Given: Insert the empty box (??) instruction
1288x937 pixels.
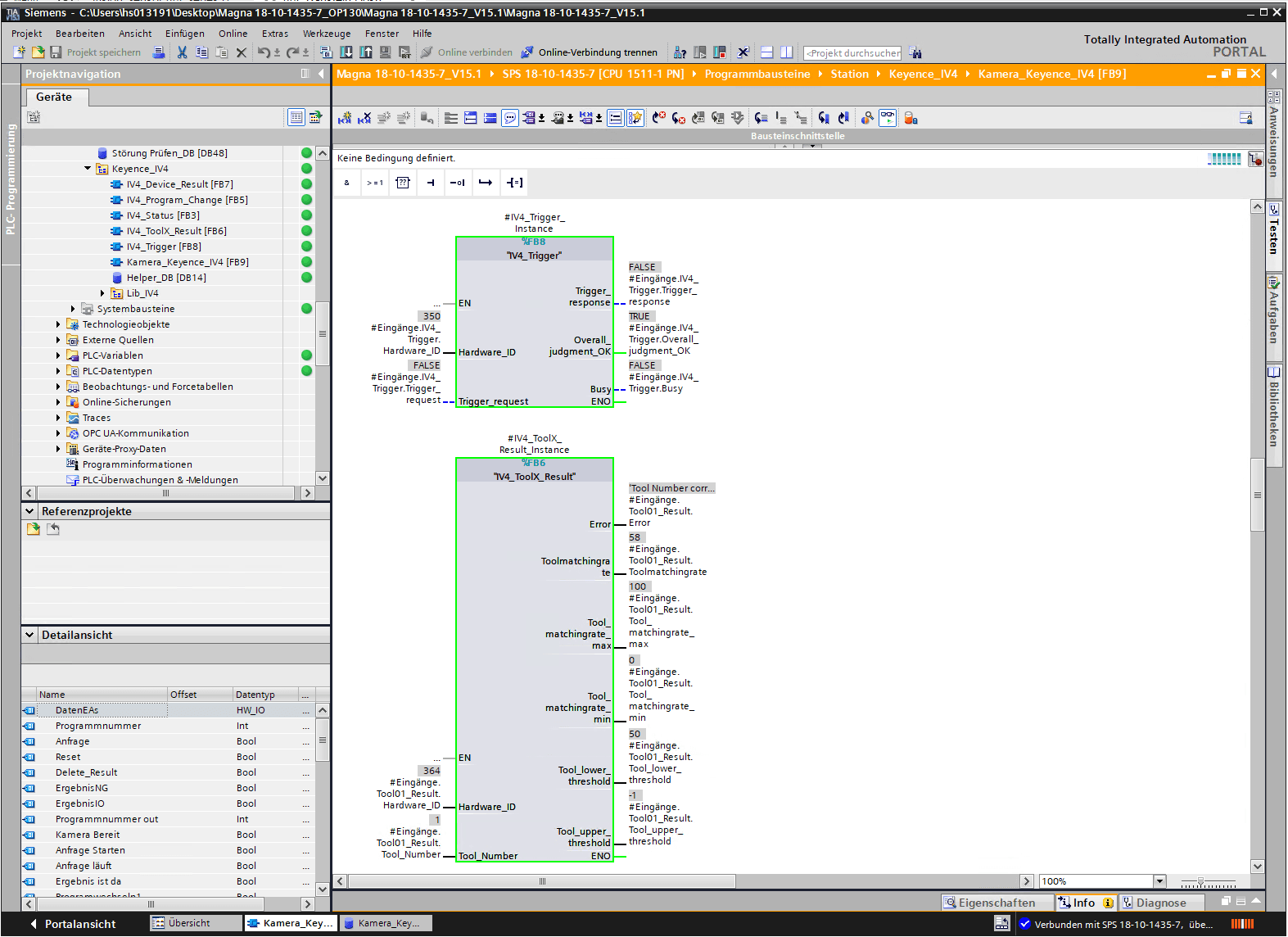Looking at the screenshot, I should (402, 183).
